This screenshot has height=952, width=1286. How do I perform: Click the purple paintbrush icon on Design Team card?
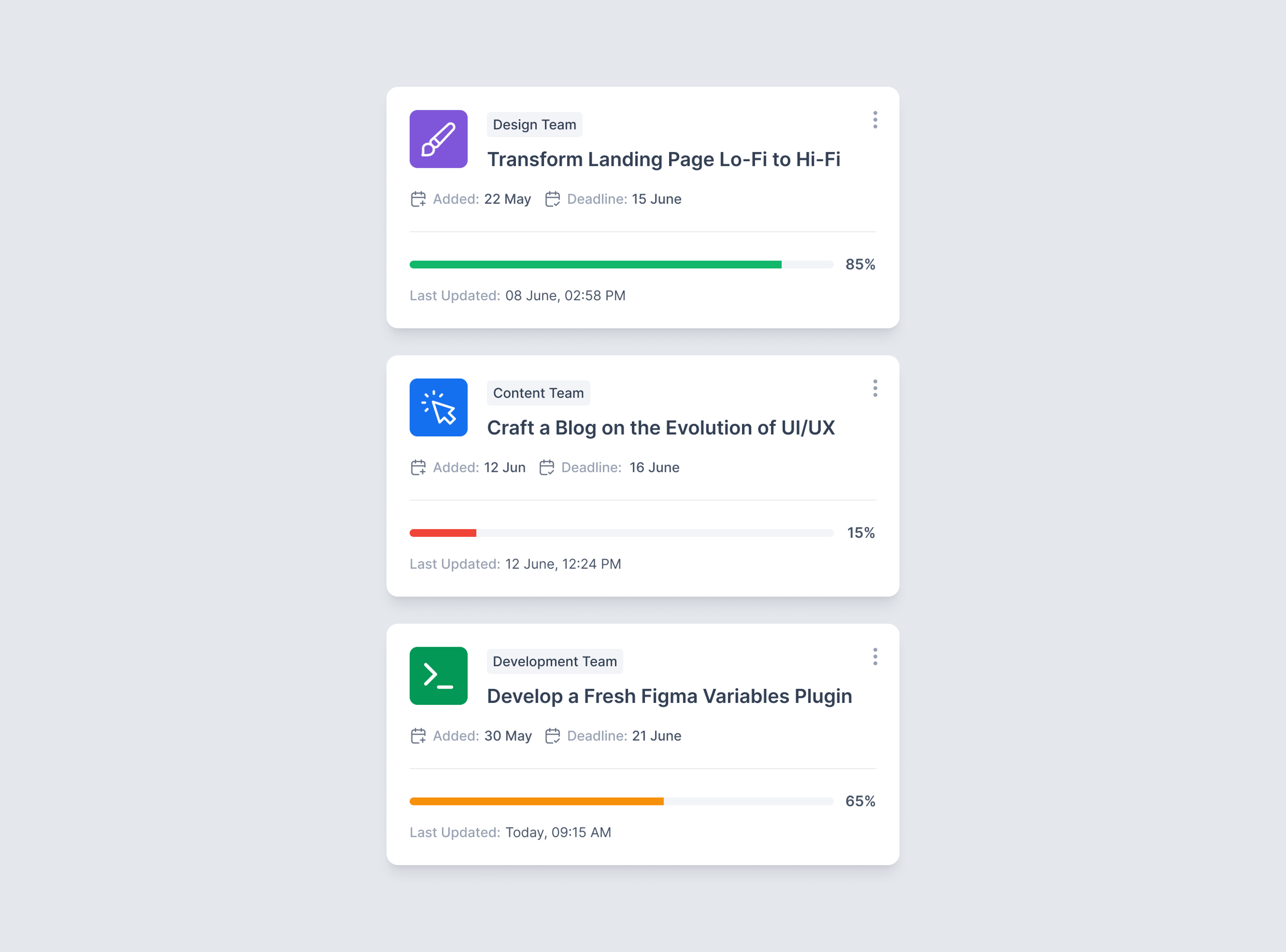pyautogui.click(x=438, y=139)
